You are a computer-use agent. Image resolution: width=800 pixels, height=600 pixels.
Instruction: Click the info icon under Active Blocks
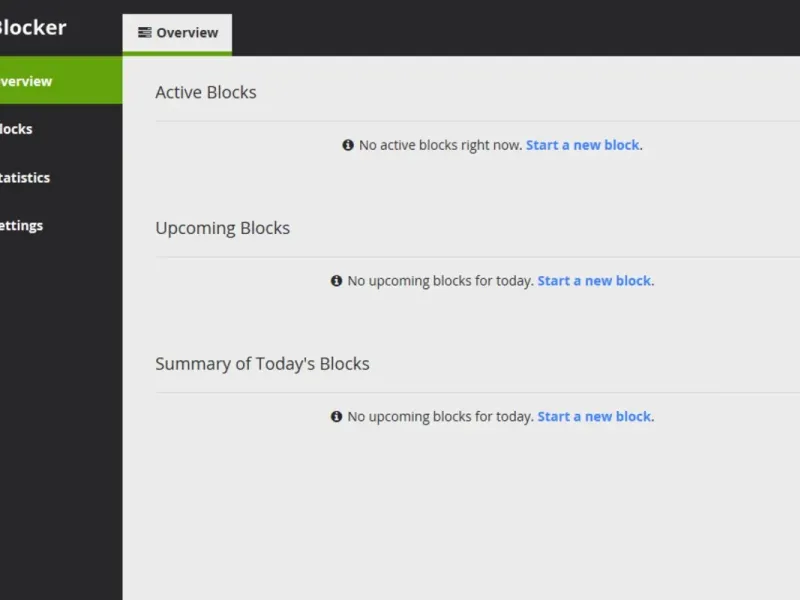tap(348, 145)
